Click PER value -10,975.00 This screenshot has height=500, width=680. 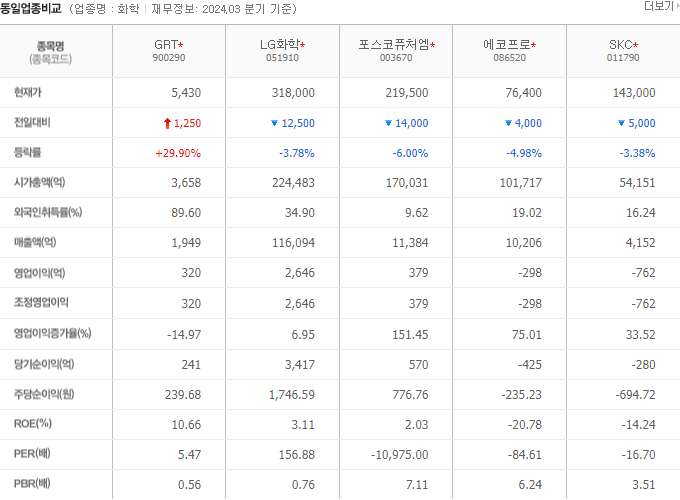pyautogui.click(x=399, y=454)
